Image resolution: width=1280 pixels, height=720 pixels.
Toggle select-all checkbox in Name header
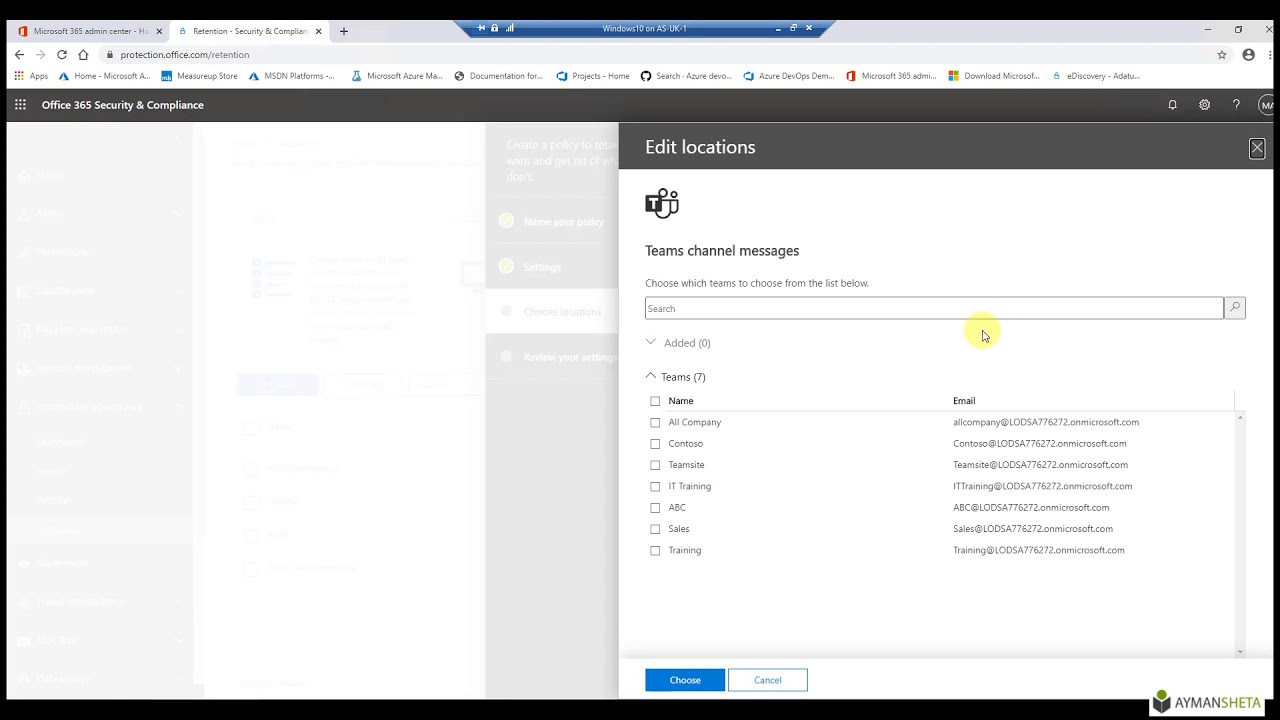[x=655, y=401]
